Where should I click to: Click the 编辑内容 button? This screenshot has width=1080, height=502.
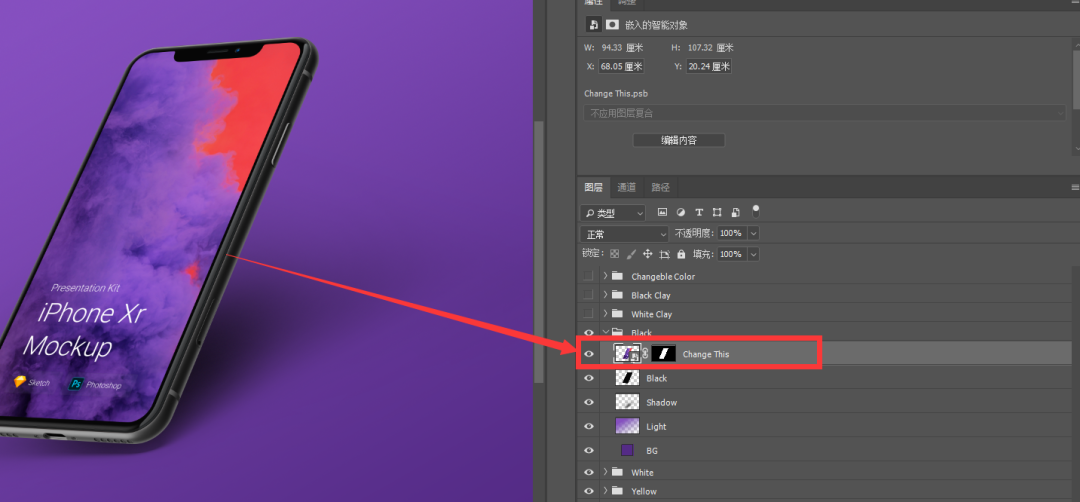[678, 140]
